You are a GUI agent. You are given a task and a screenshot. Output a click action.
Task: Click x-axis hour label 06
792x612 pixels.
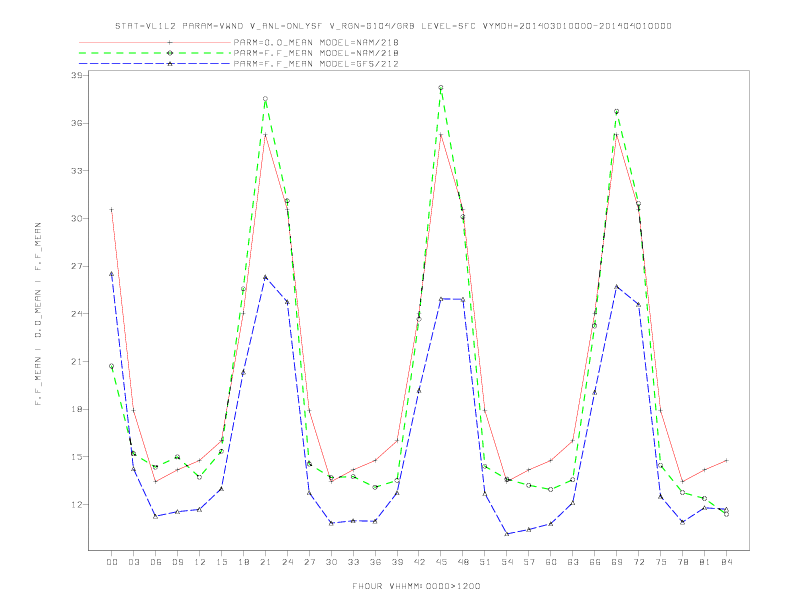coord(156,562)
